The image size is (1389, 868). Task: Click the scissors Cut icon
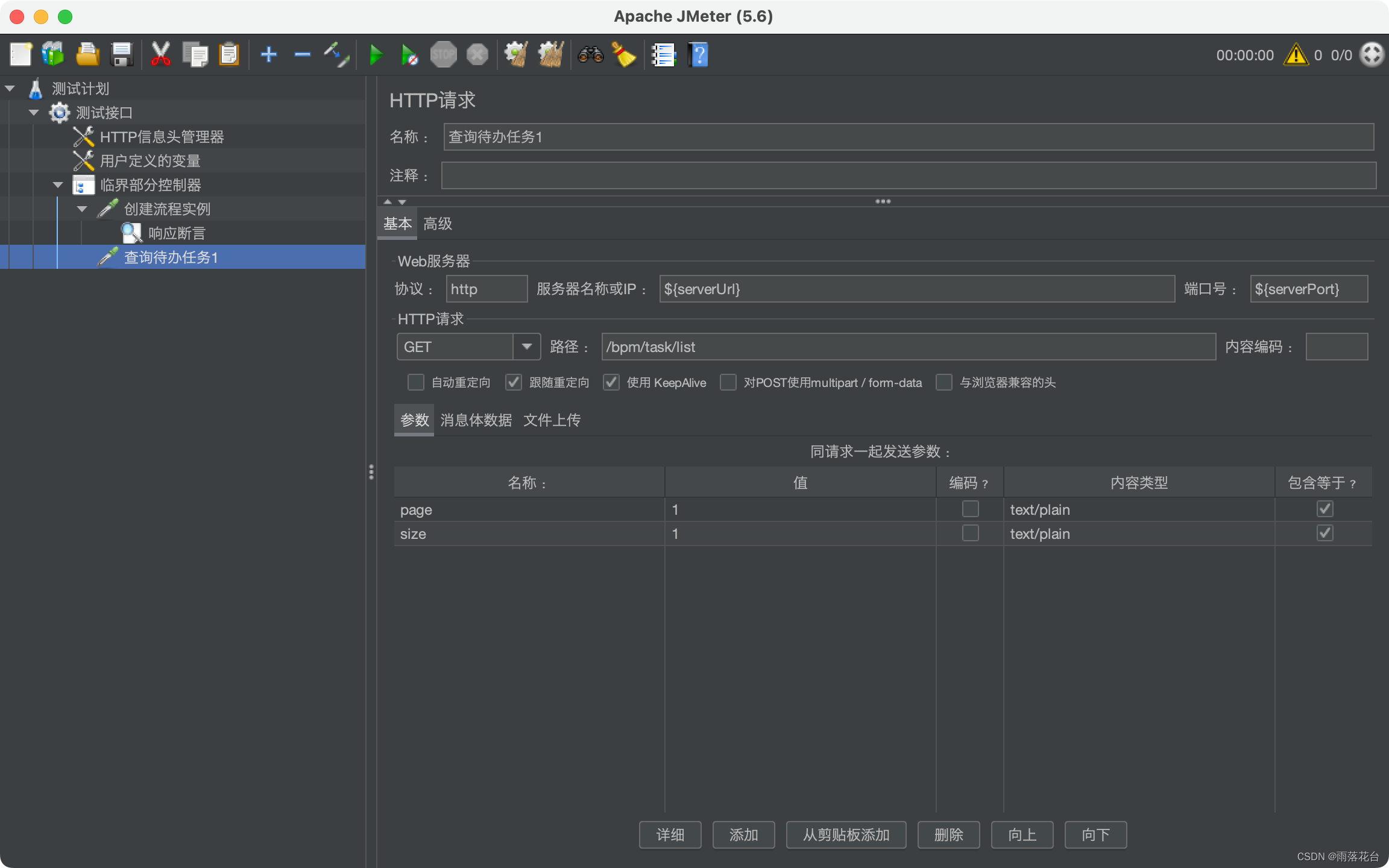point(160,55)
